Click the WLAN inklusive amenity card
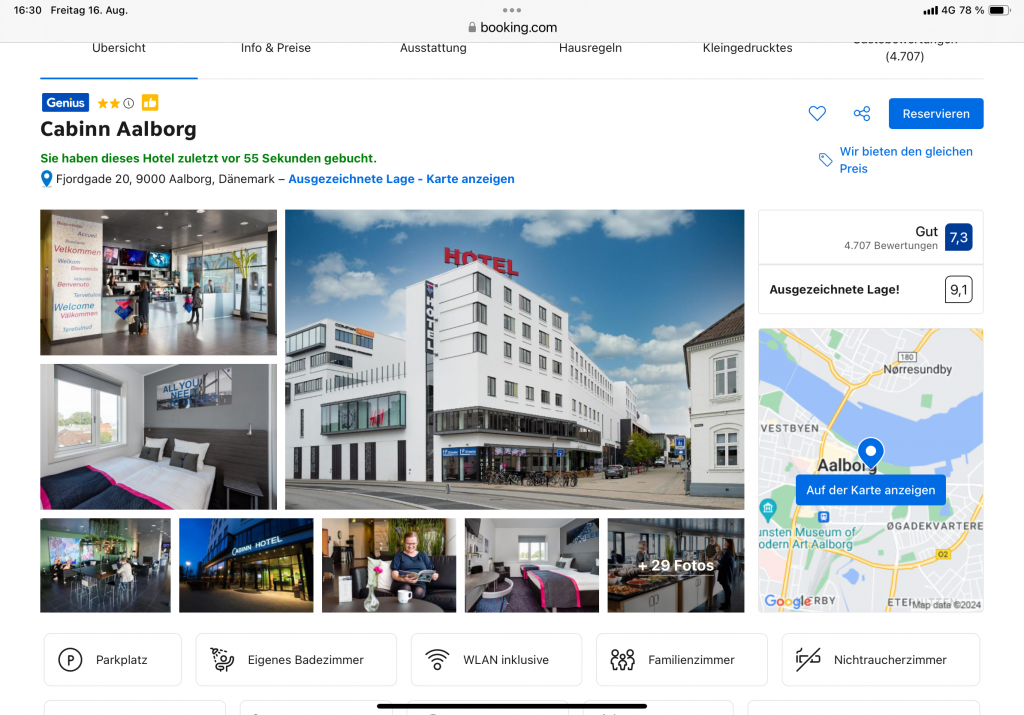Viewport: 1024px width, 715px height. click(496, 659)
